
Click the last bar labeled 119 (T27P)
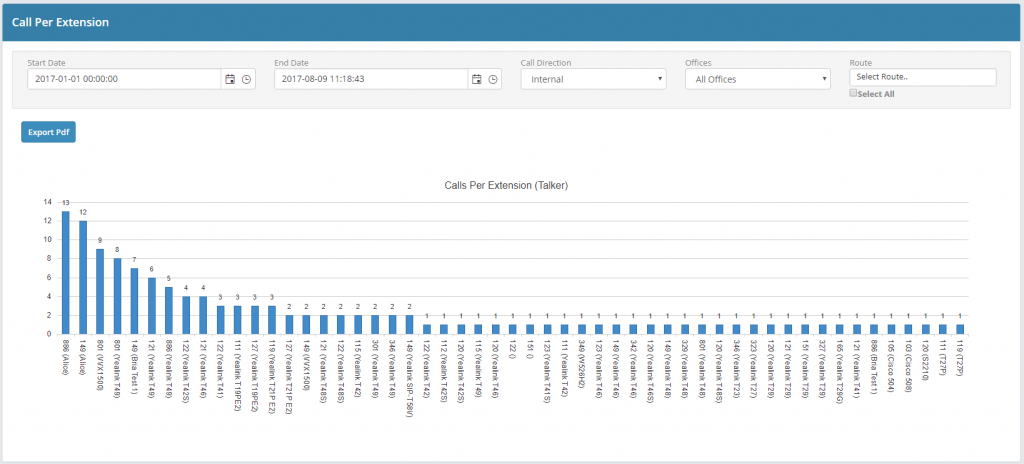tap(960, 329)
